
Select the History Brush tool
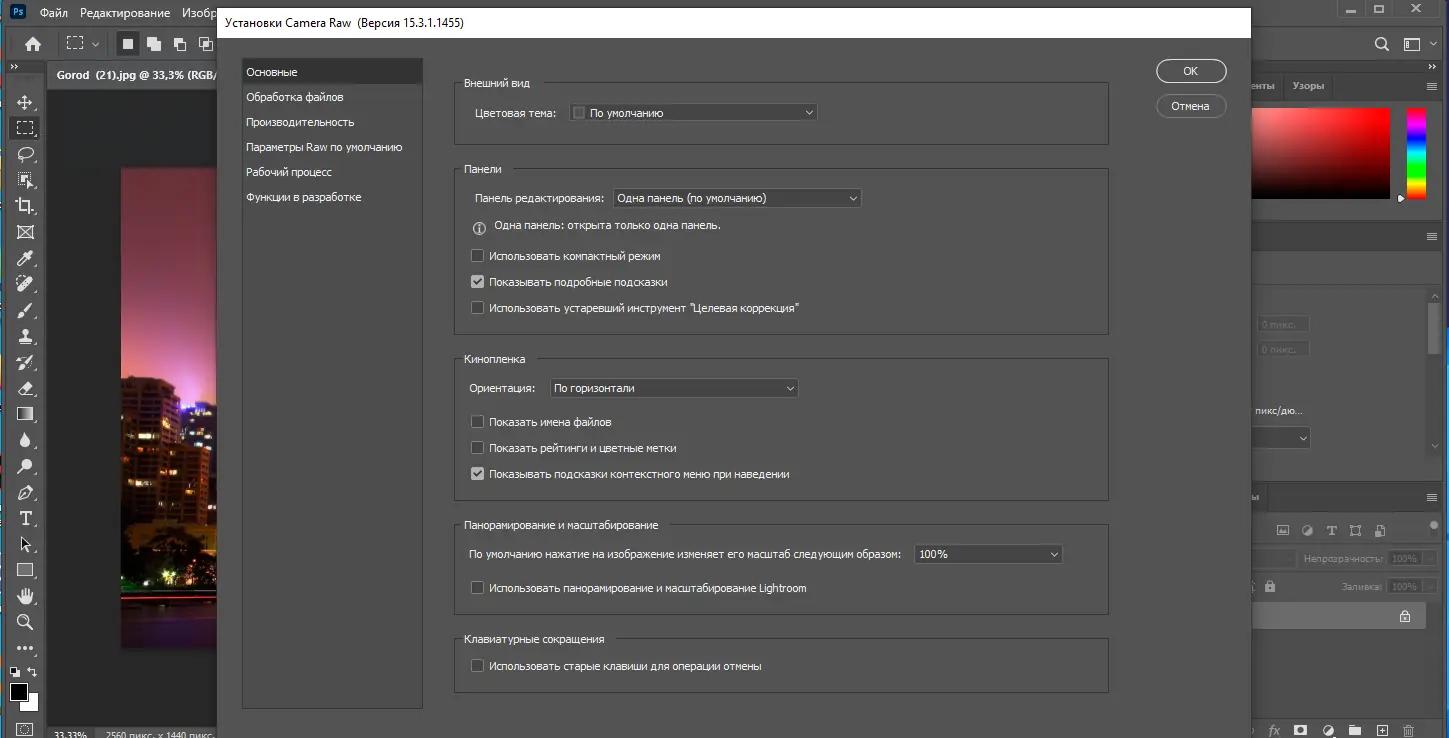(25, 362)
